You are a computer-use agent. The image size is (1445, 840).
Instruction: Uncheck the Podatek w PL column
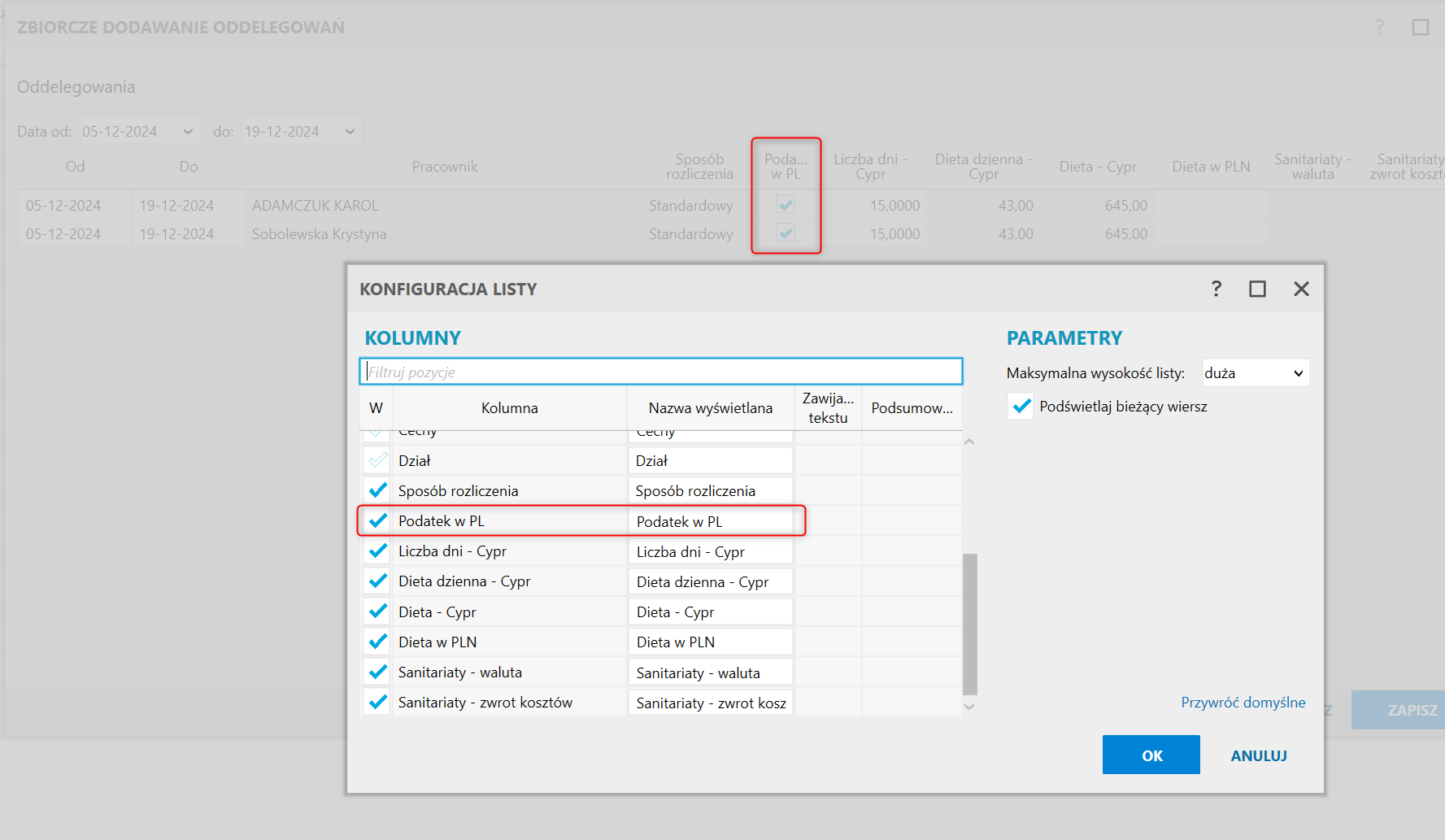click(377, 520)
